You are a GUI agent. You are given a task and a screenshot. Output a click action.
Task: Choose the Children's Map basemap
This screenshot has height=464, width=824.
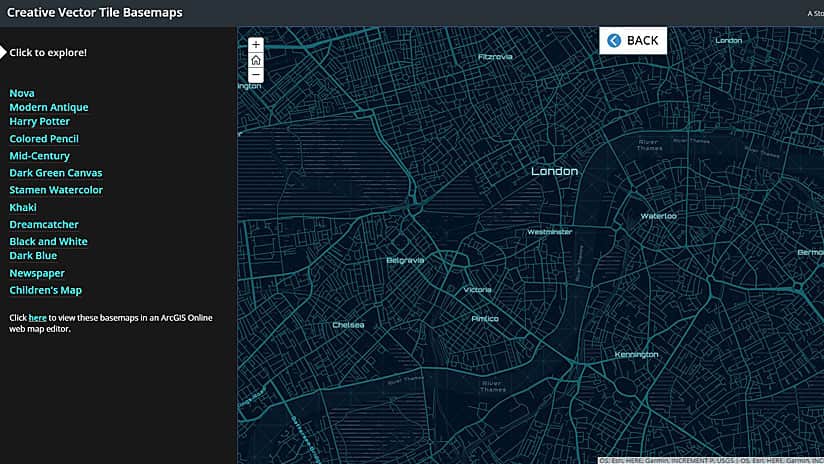(x=46, y=290)
